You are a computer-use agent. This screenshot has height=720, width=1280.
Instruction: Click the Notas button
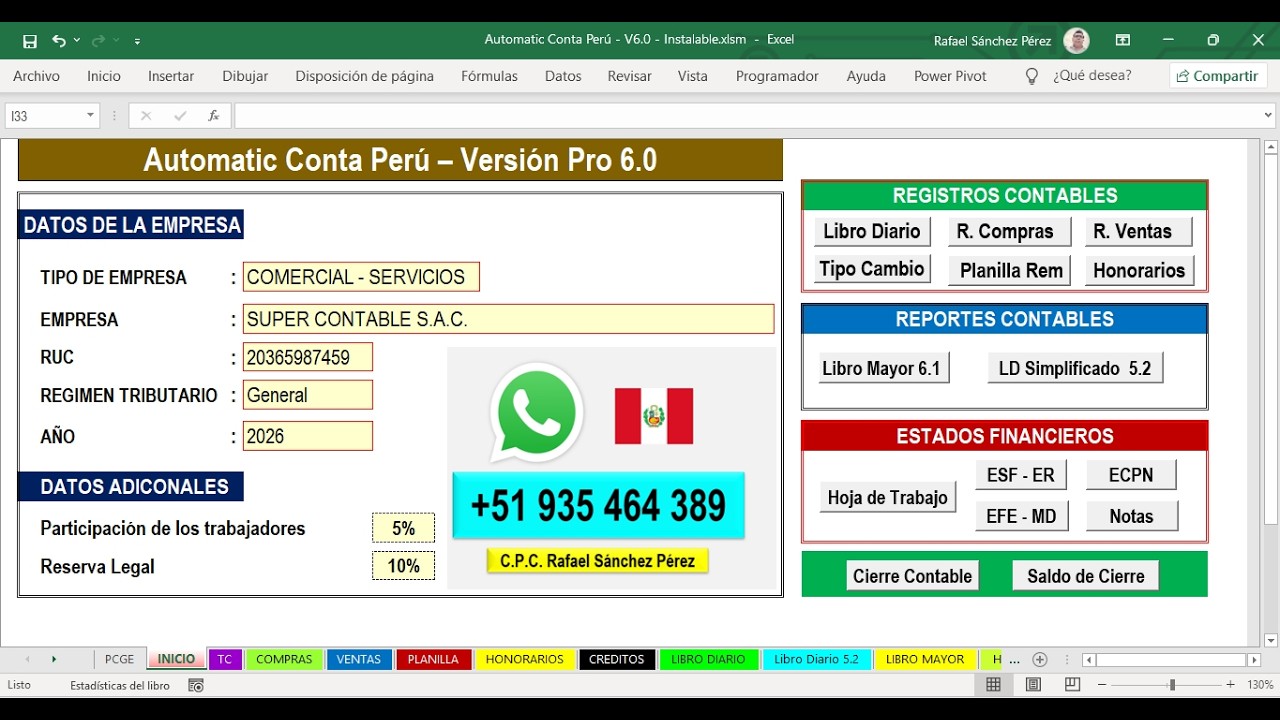tap(1131, 516)
